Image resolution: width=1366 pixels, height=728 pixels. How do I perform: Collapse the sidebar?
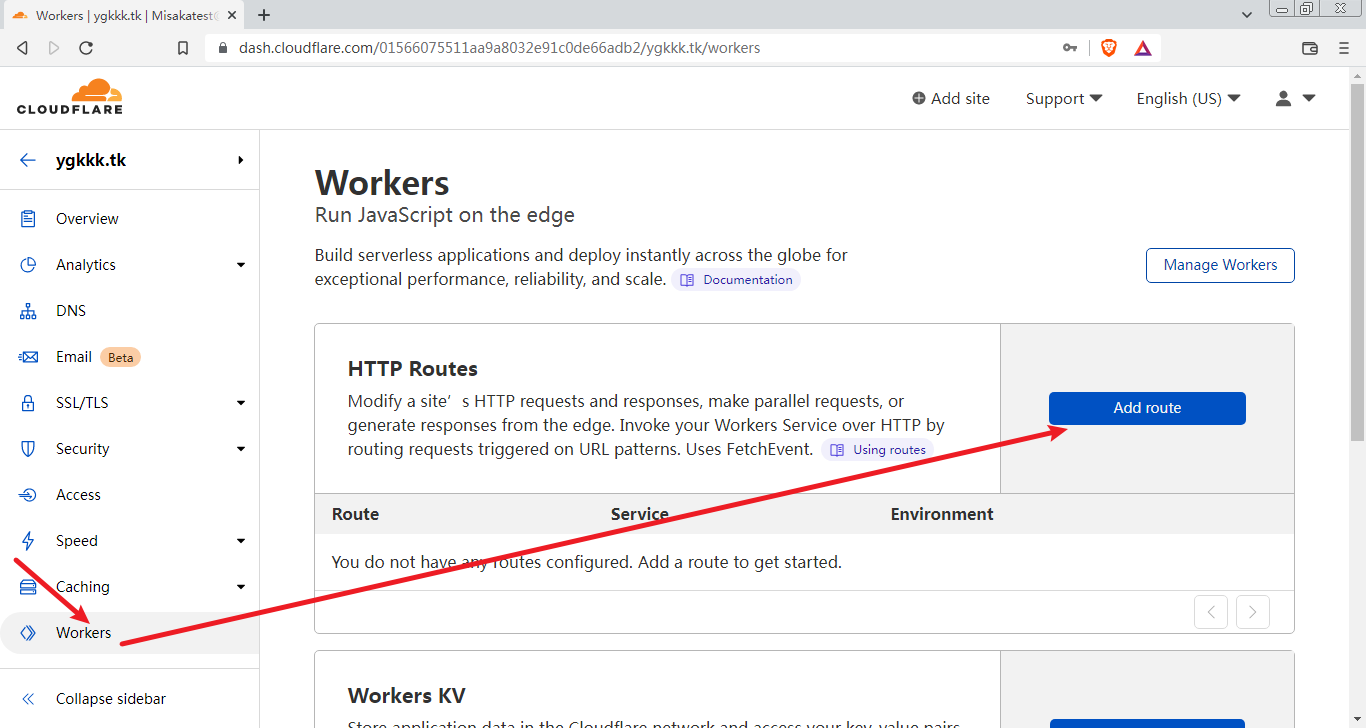(110, 699)
